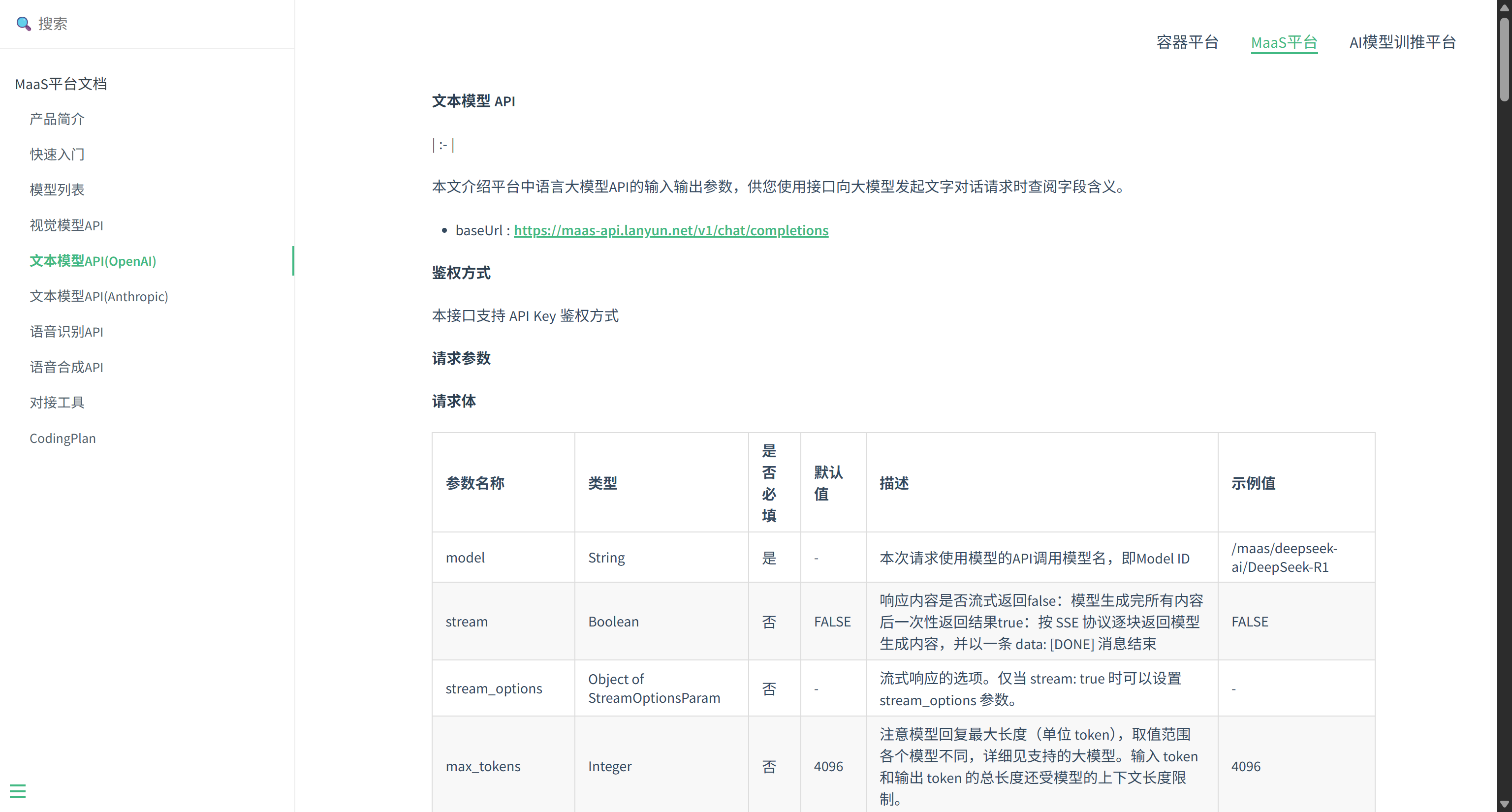Click the vertical scrollbar thumb
Viewport: 1512px width, 812px height.
click(1504, 59)
